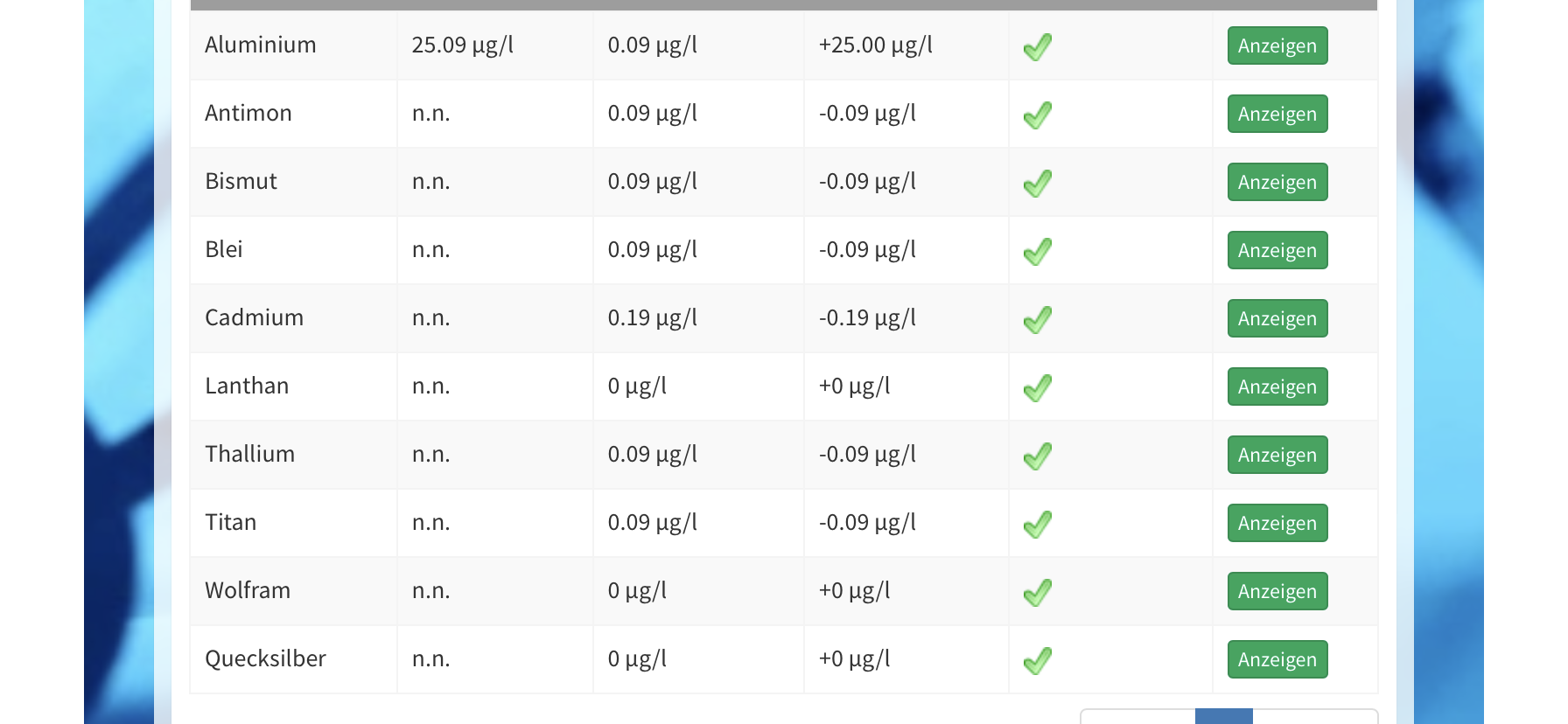Click the Lanthan row checkmark icon
1568x724 pixels.
click(x=1038, y=387)
